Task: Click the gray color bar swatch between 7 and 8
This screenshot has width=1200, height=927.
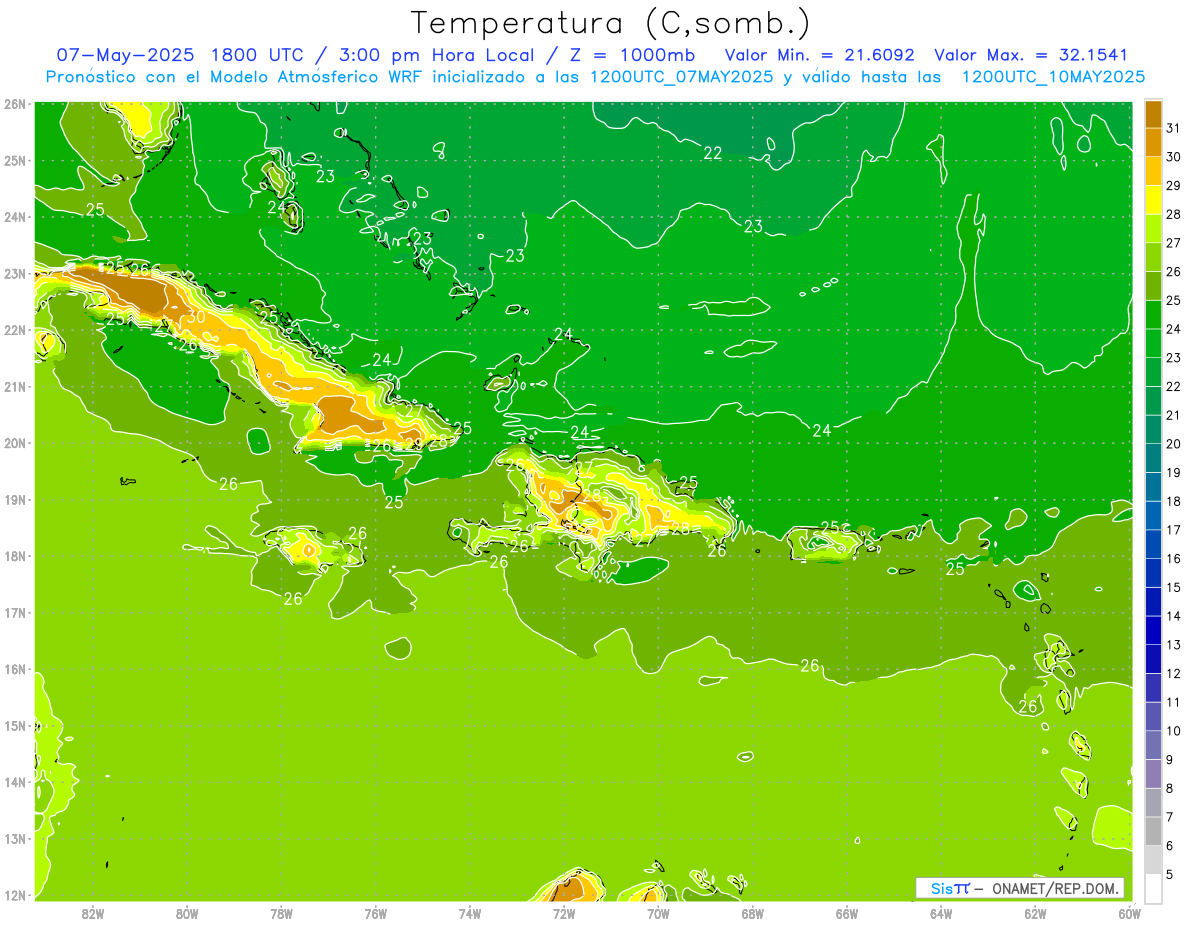Action: coord(1154,802)
